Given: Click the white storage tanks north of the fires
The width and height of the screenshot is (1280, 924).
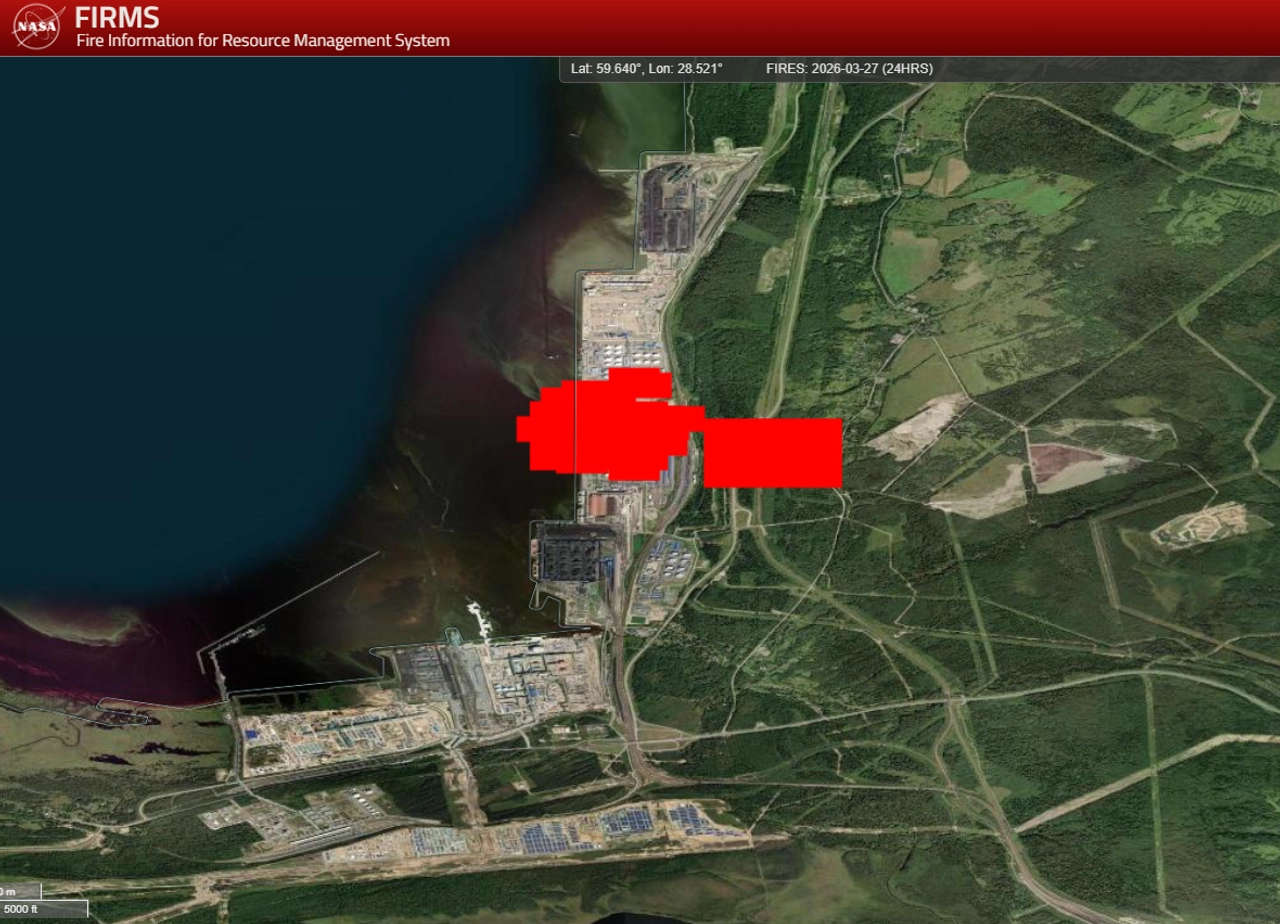Looking at the screenshot, I should (626, 353).
